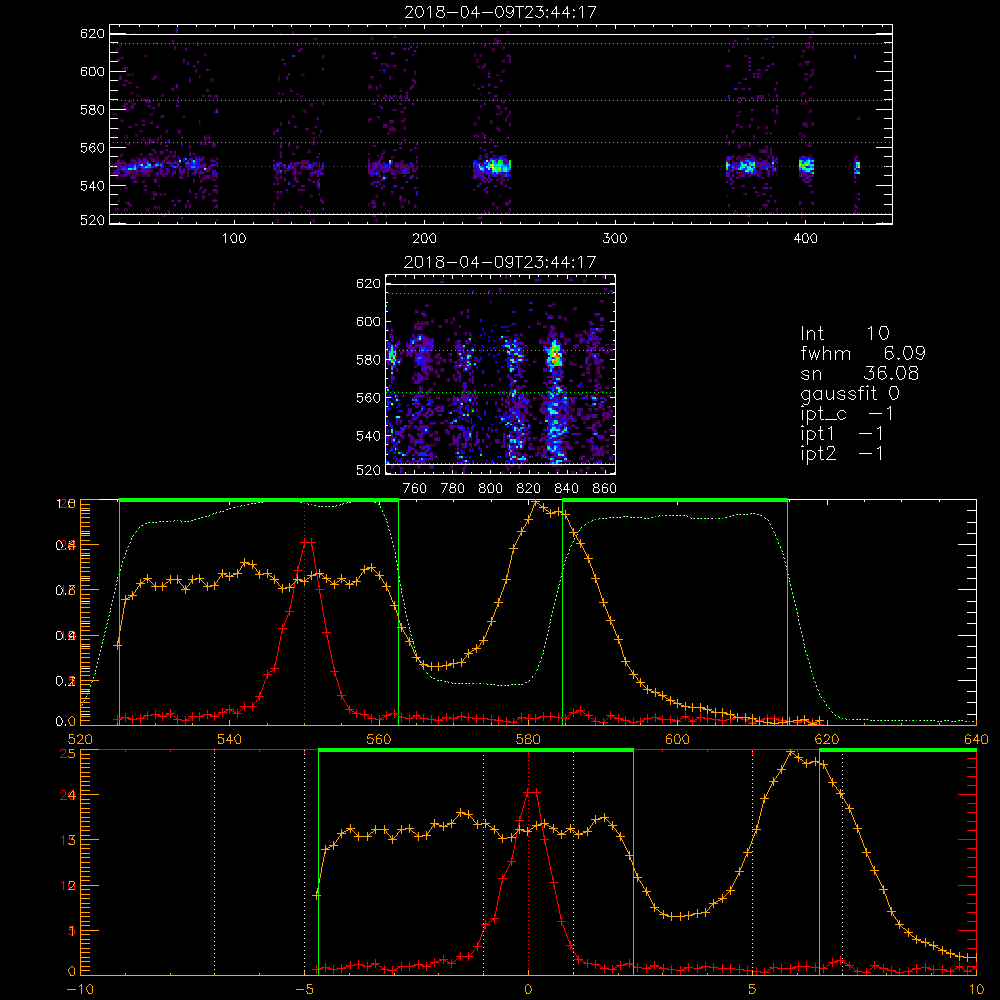Click y-axis label 540 on small spectrogram
The width and height of the screenshot is (1000, 1000).
369,436
